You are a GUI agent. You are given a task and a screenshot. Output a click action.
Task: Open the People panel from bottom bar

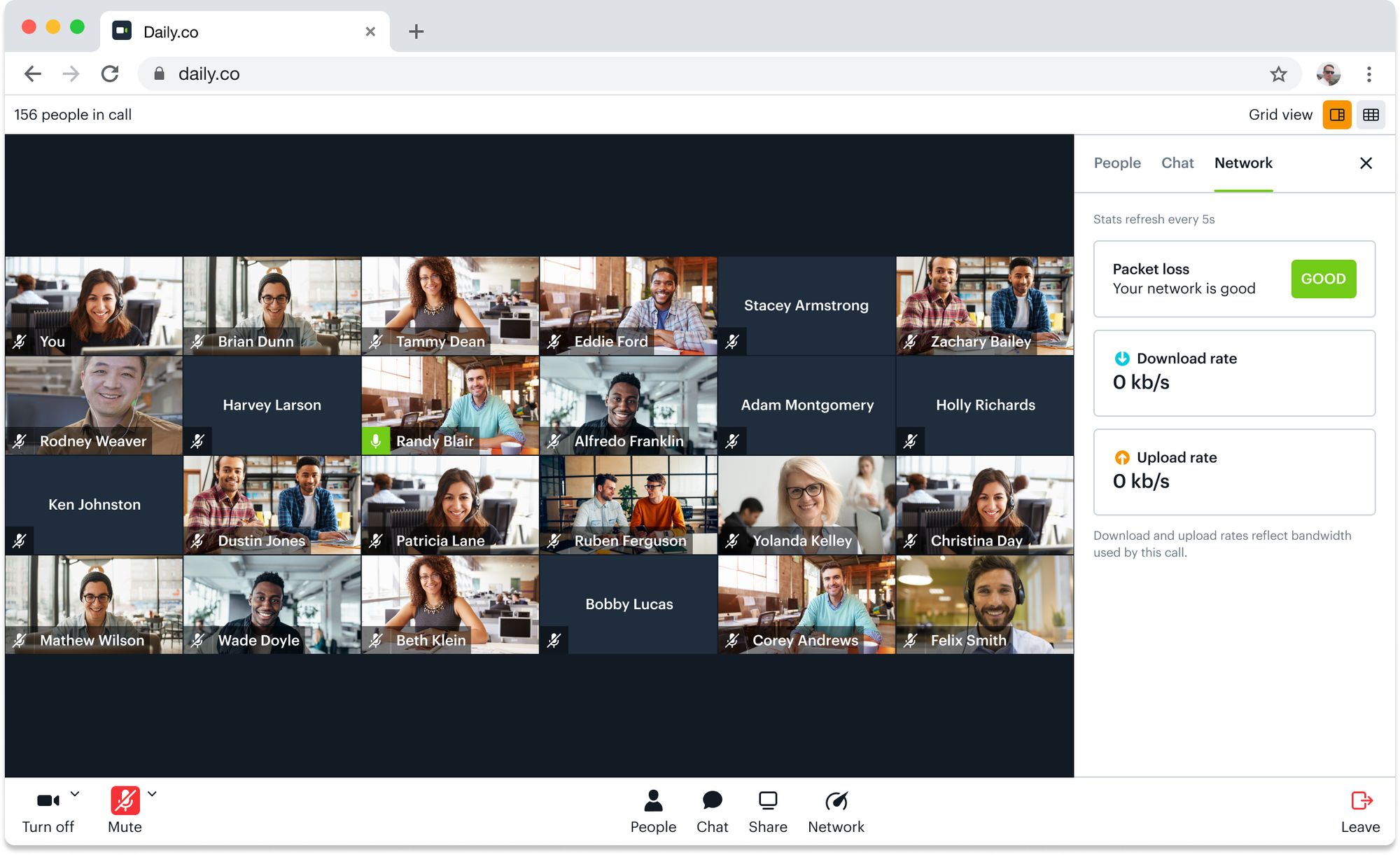pos(653,812)
